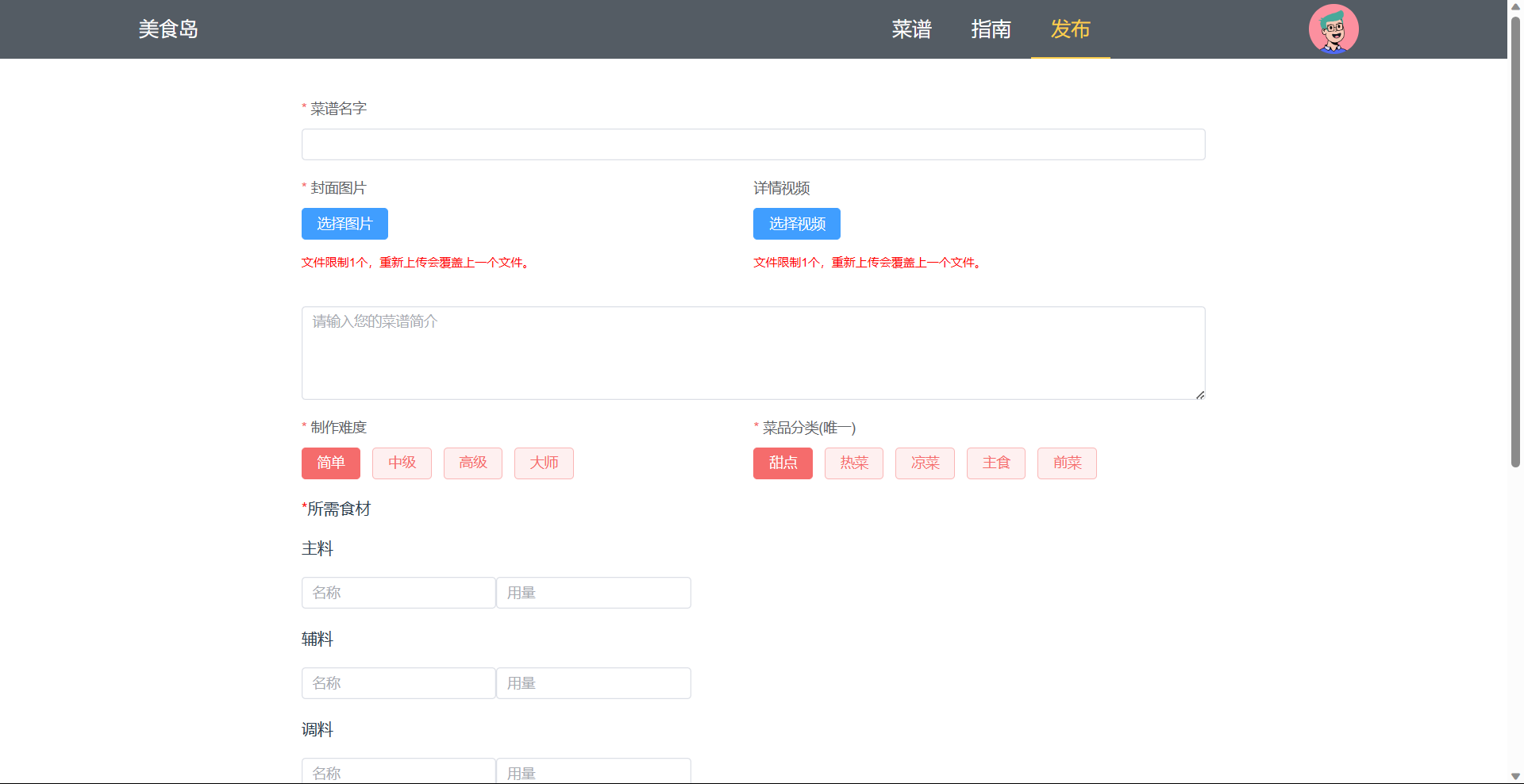
Task: Choose 凉菜 dish category
Action: [925, 463]
